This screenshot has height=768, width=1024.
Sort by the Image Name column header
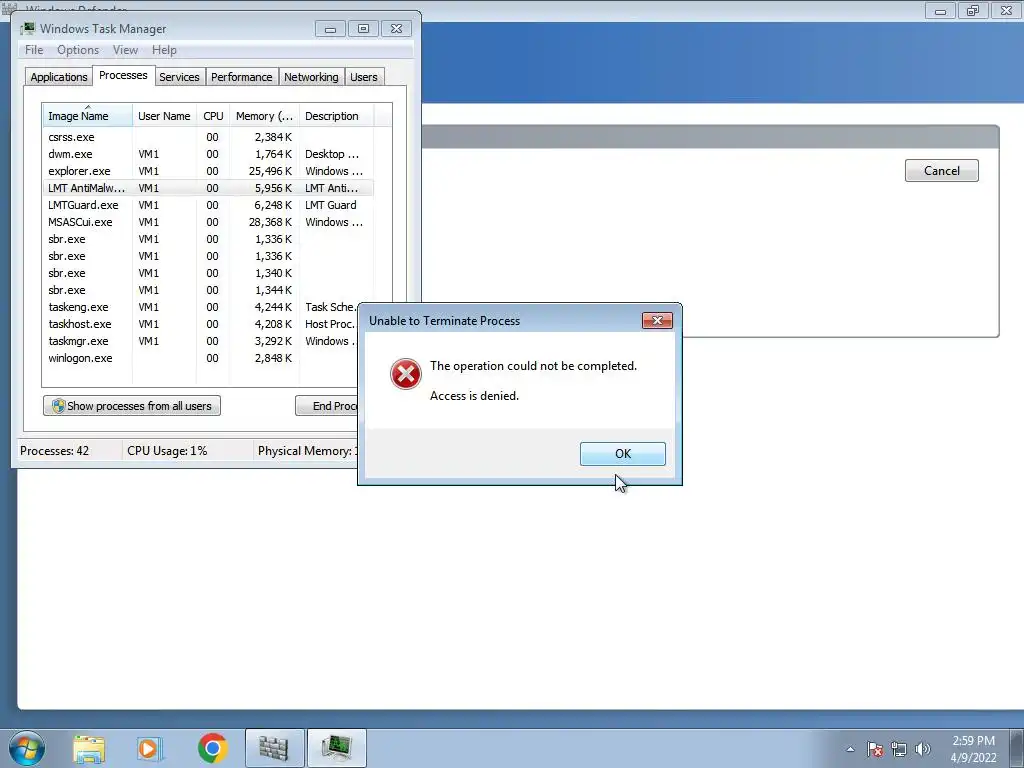(x=87, y=116)
